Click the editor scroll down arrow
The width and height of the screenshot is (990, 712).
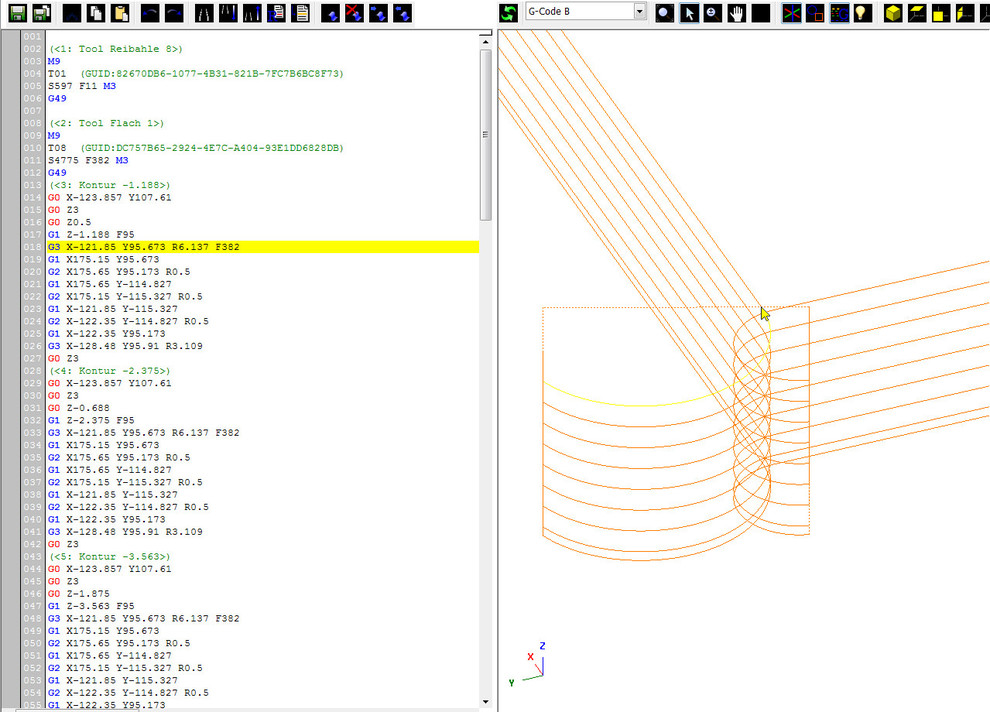486,701
